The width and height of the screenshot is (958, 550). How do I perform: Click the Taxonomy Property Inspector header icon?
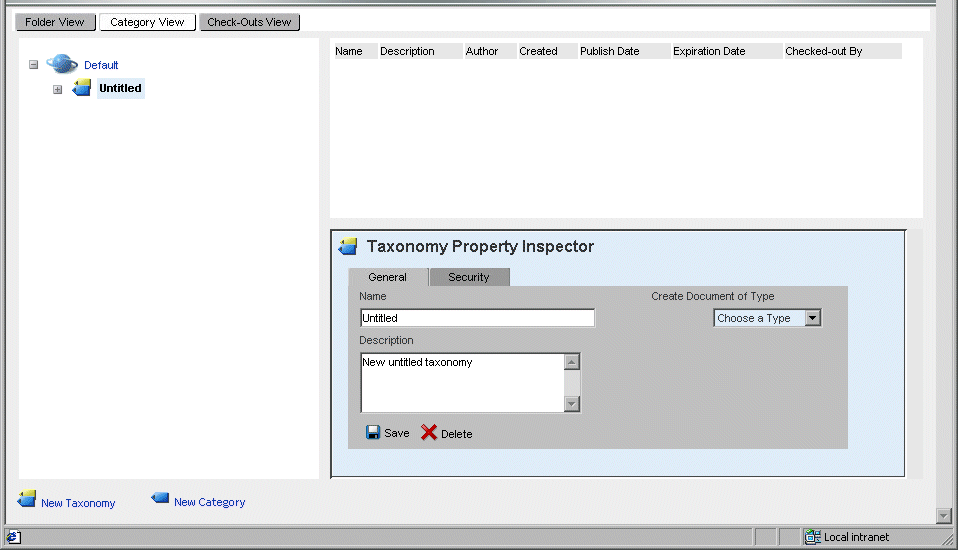click(x=348, y=246)
